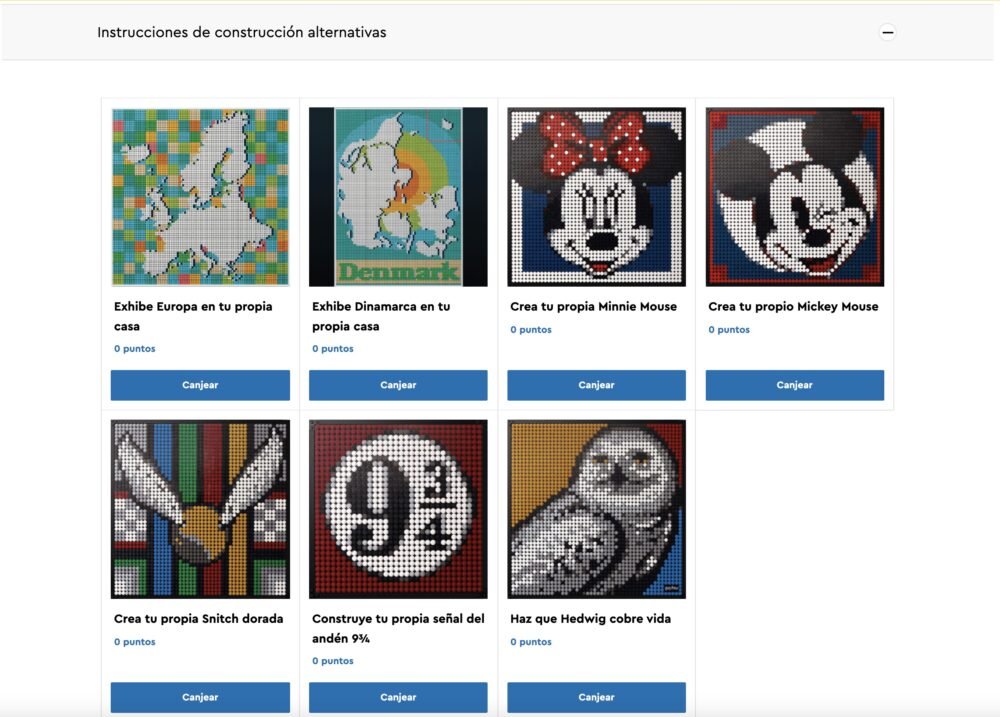
Task: Collapse the Instrucciones de construcción alternativas section
Action: pos(887,32)
